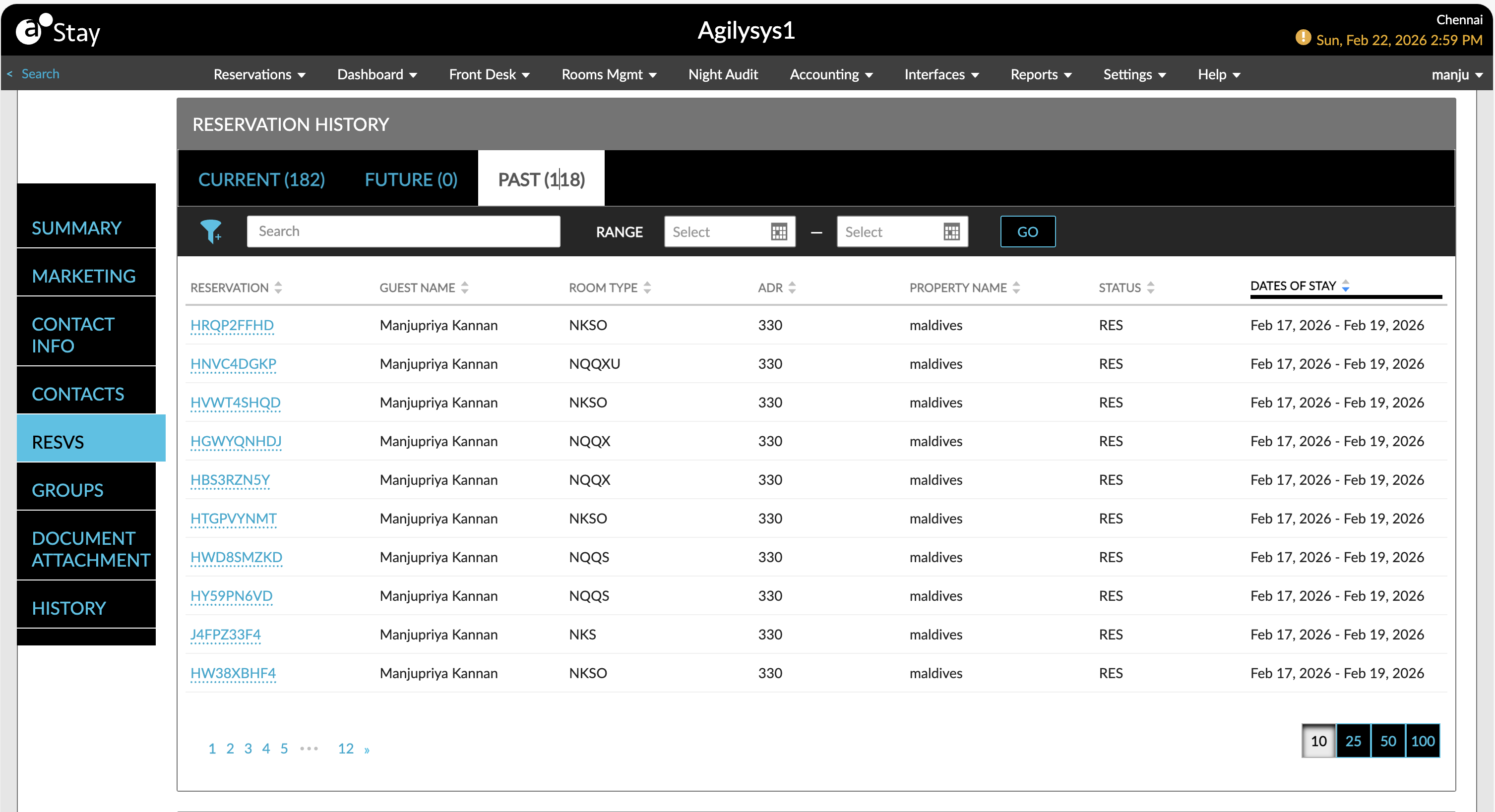
Task: Sort by Reservation column arrows
Action: tap(278, 288)
